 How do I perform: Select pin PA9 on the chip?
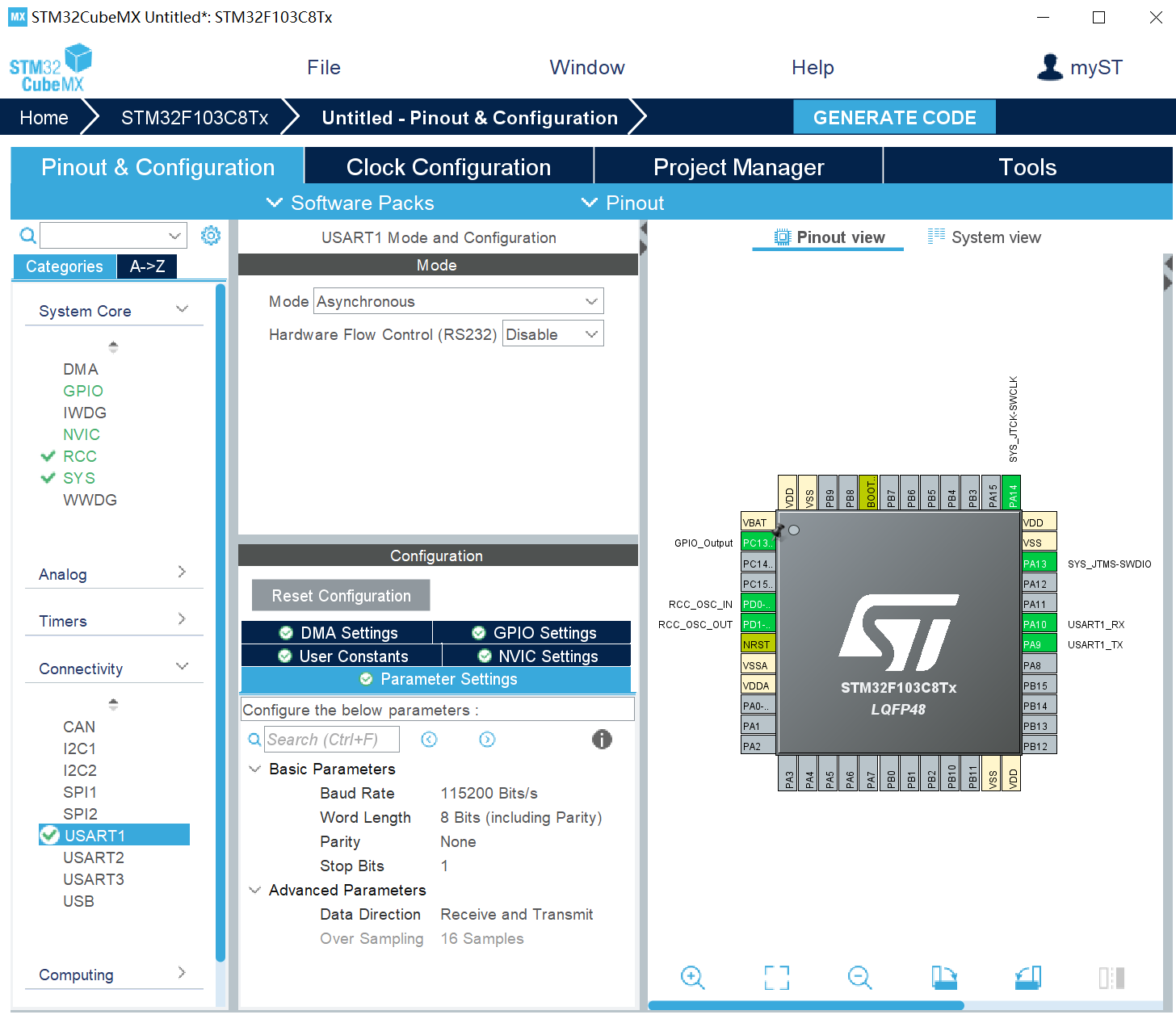pyautogui.click(x=1039, y=644)
